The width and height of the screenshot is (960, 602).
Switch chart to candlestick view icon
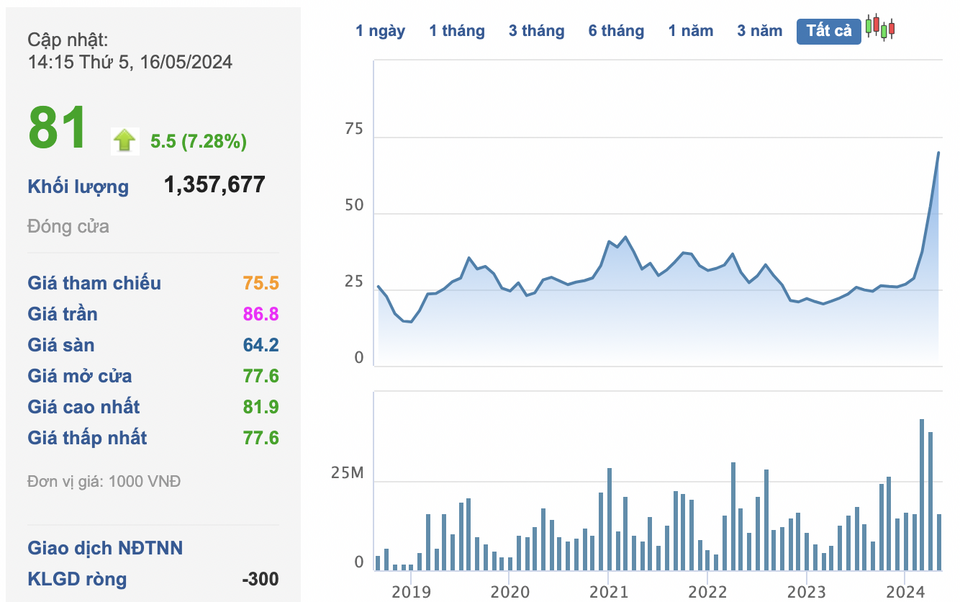(x=880, y=28)
